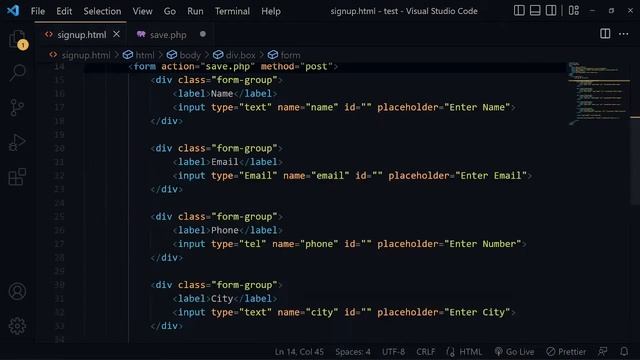This screenshot has height=360, width=640.
Task: Open the Extensions view
Action: coord(17,177)
